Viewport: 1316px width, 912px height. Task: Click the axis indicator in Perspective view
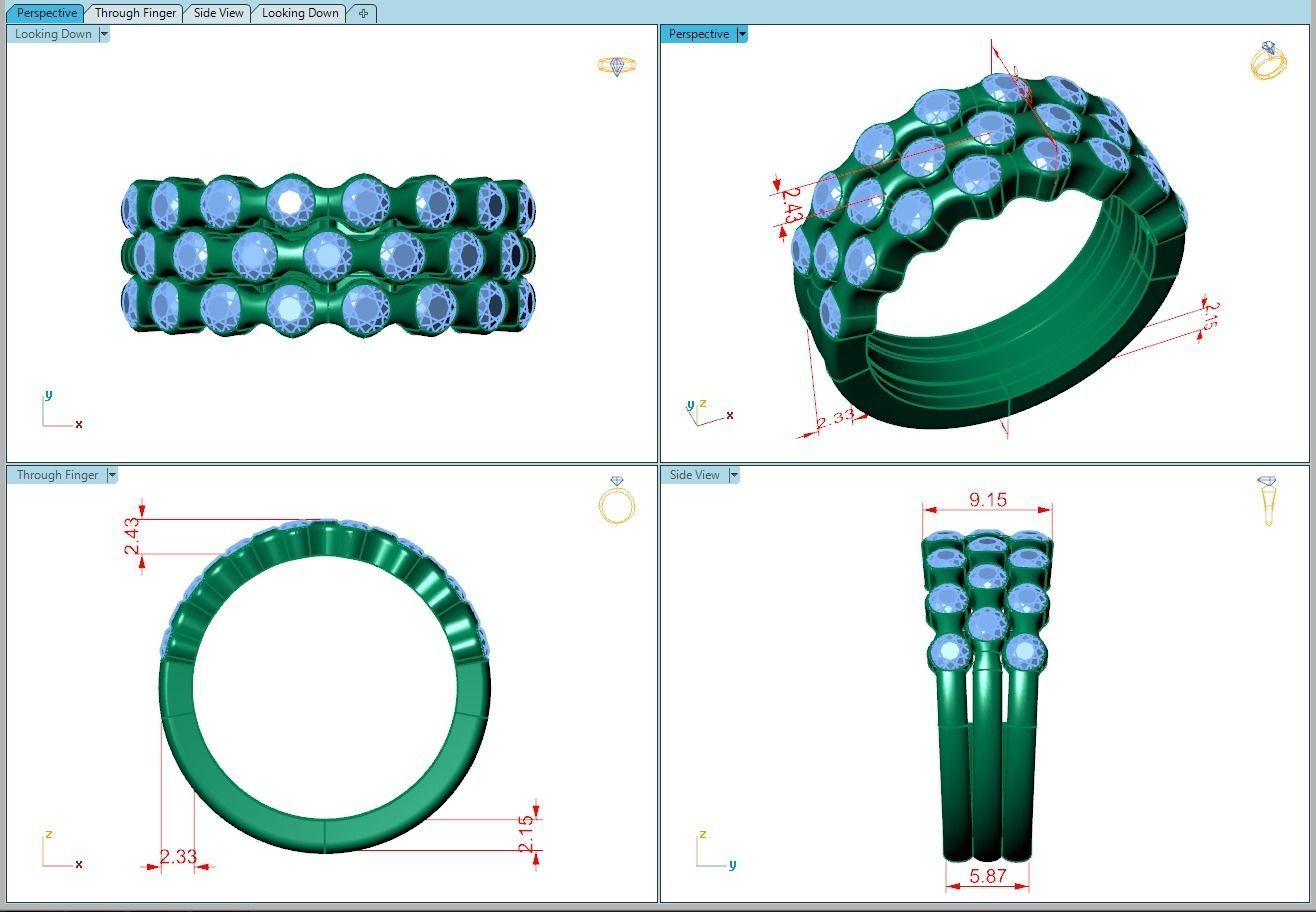709,412
